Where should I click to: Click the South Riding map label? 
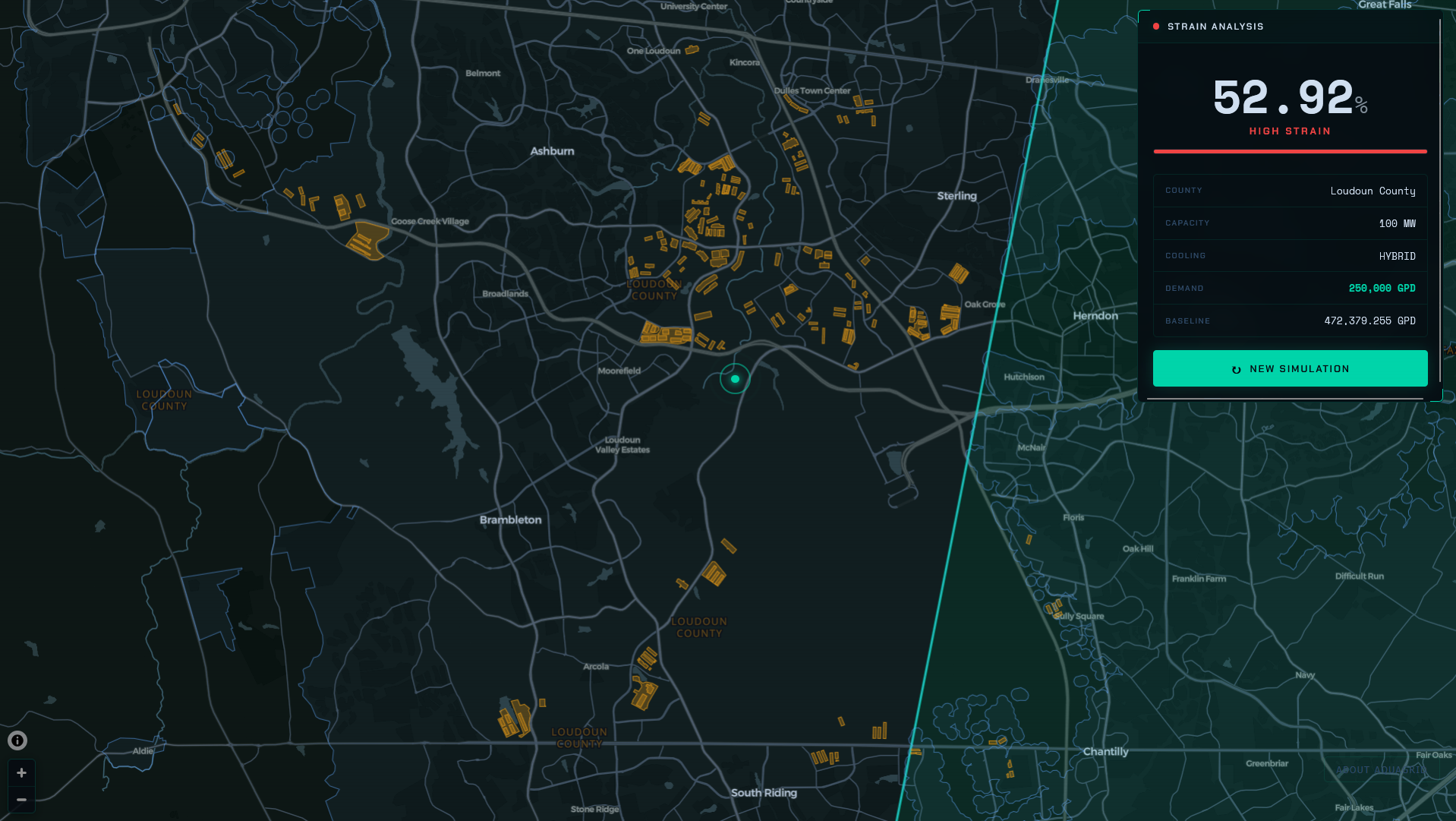pyautogui.click(x=764, y=793)
